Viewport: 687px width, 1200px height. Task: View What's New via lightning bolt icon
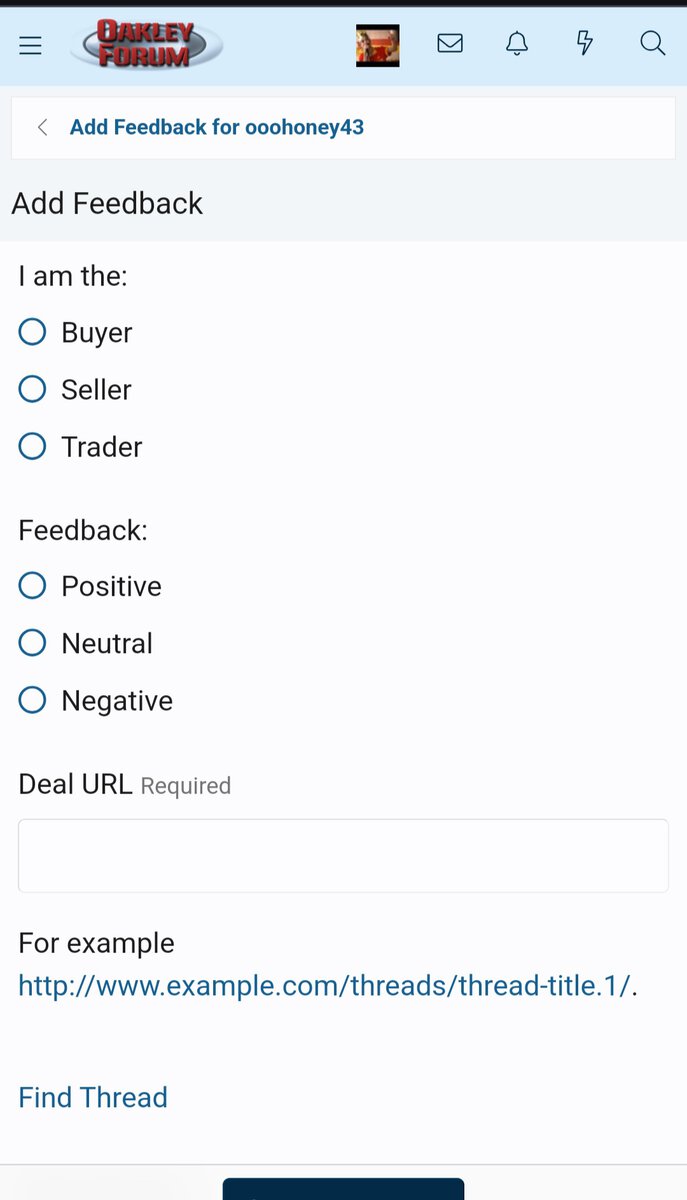pyautogui.click(x=584, y=43)
